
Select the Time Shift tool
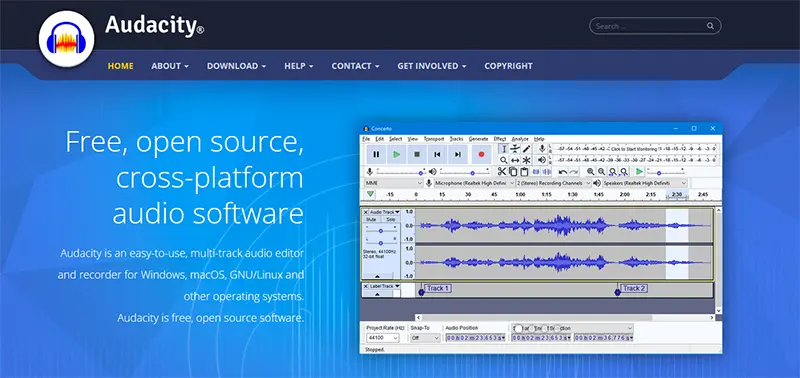coord(515,160)
